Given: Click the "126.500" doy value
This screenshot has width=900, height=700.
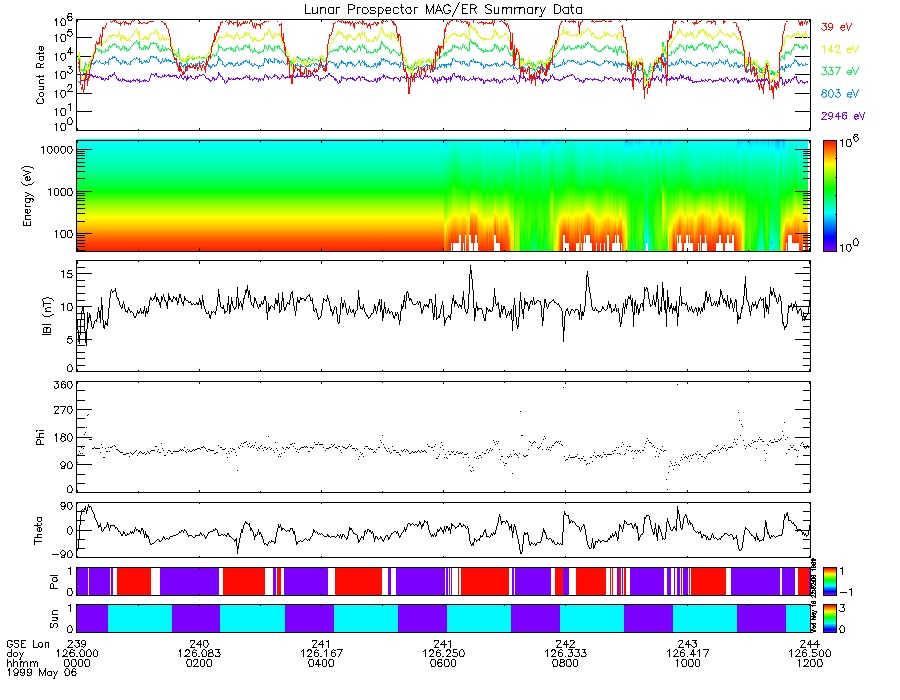Looking at the screenshot, I should (809, 654).
